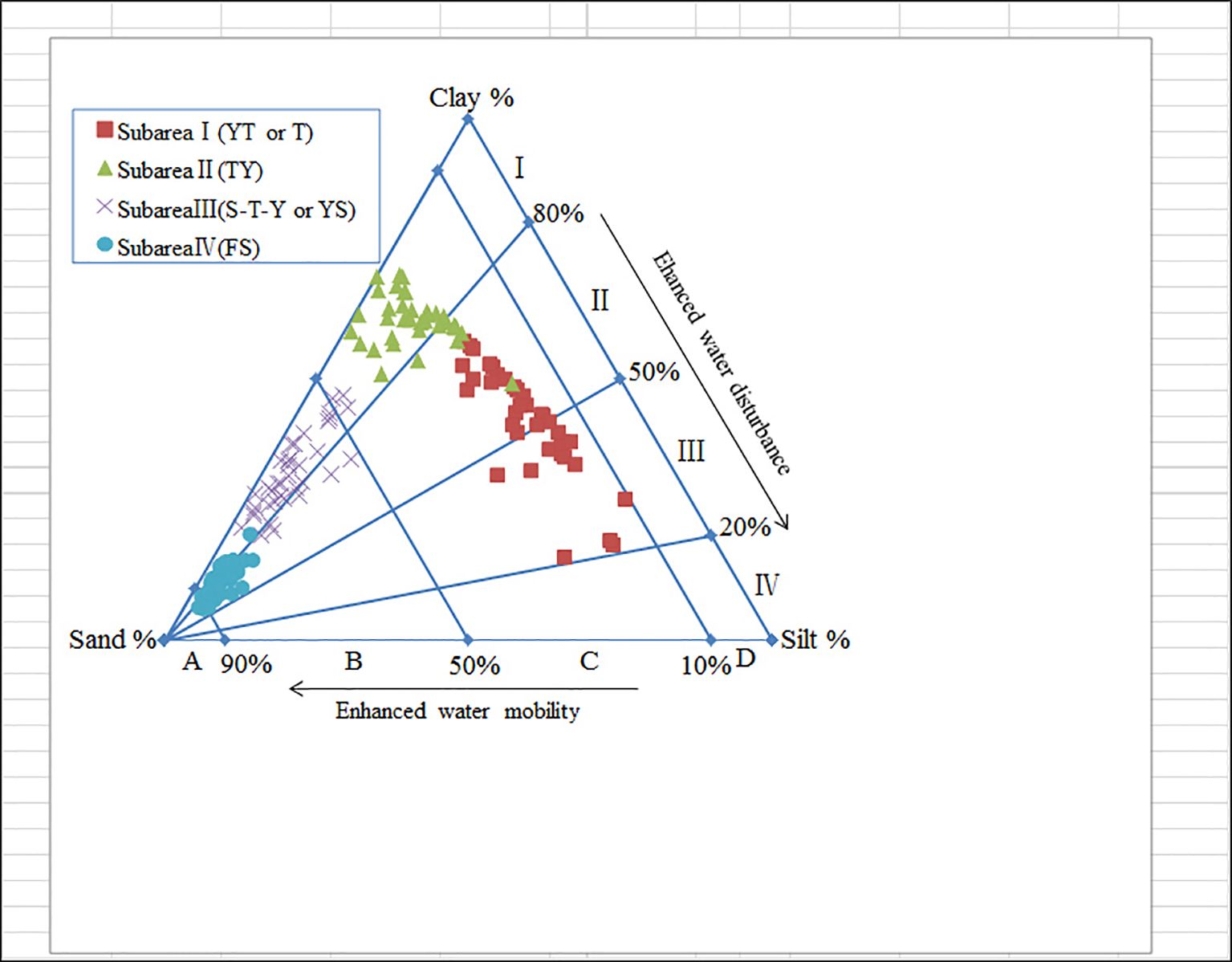Select the 'Clay %' apex label
This screenshot has width=1232, height=962.
click(471, 98)
